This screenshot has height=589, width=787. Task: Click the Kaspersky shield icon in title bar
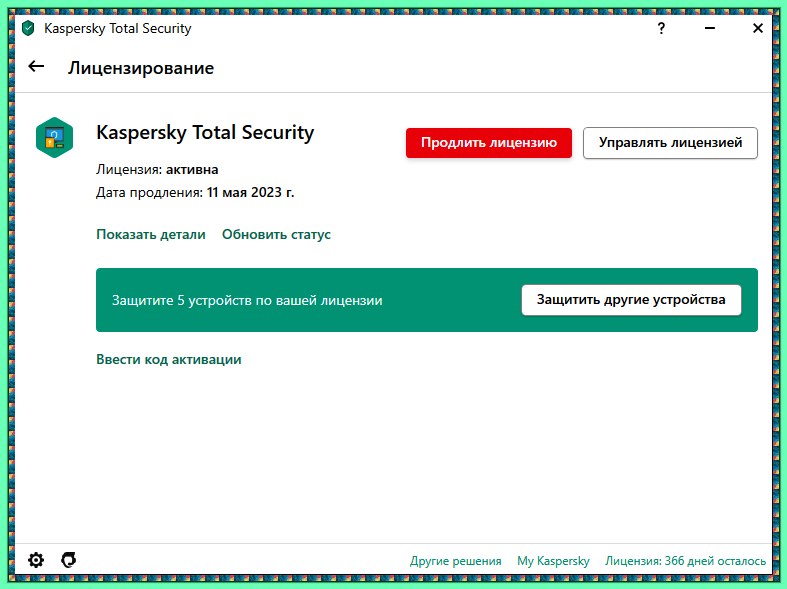[28, 29]
